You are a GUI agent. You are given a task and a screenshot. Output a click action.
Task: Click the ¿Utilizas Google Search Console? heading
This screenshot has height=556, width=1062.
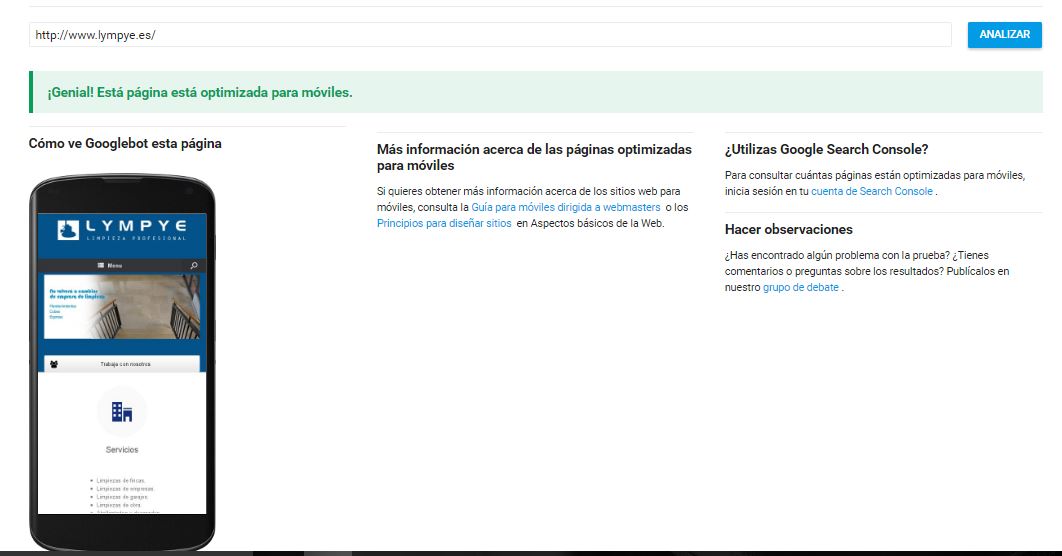[826, 149]
